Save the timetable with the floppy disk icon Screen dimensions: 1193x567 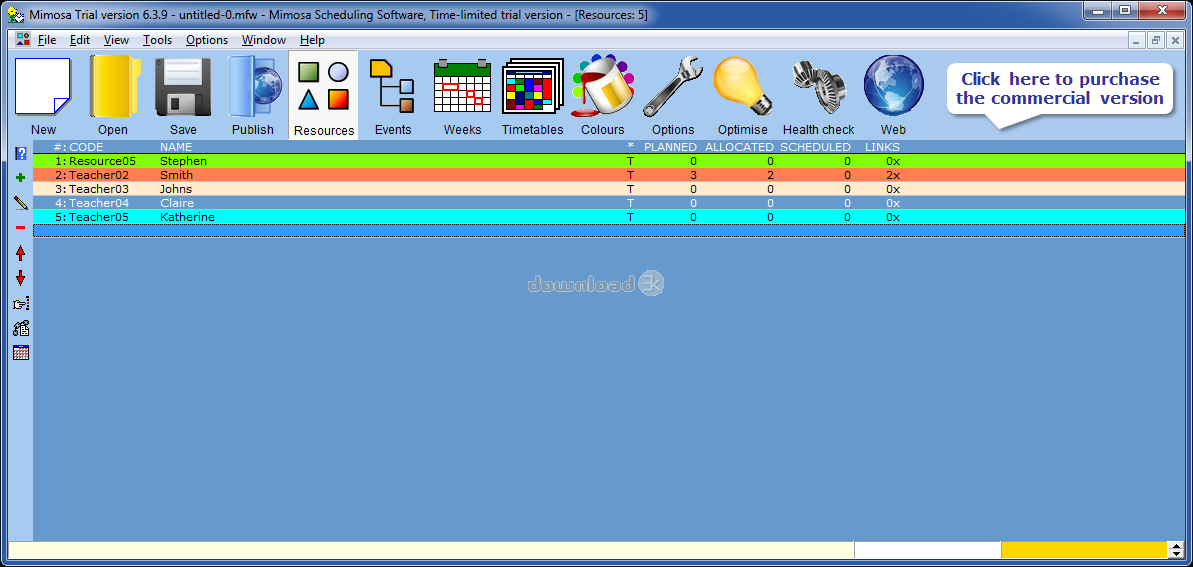[183, 87]
